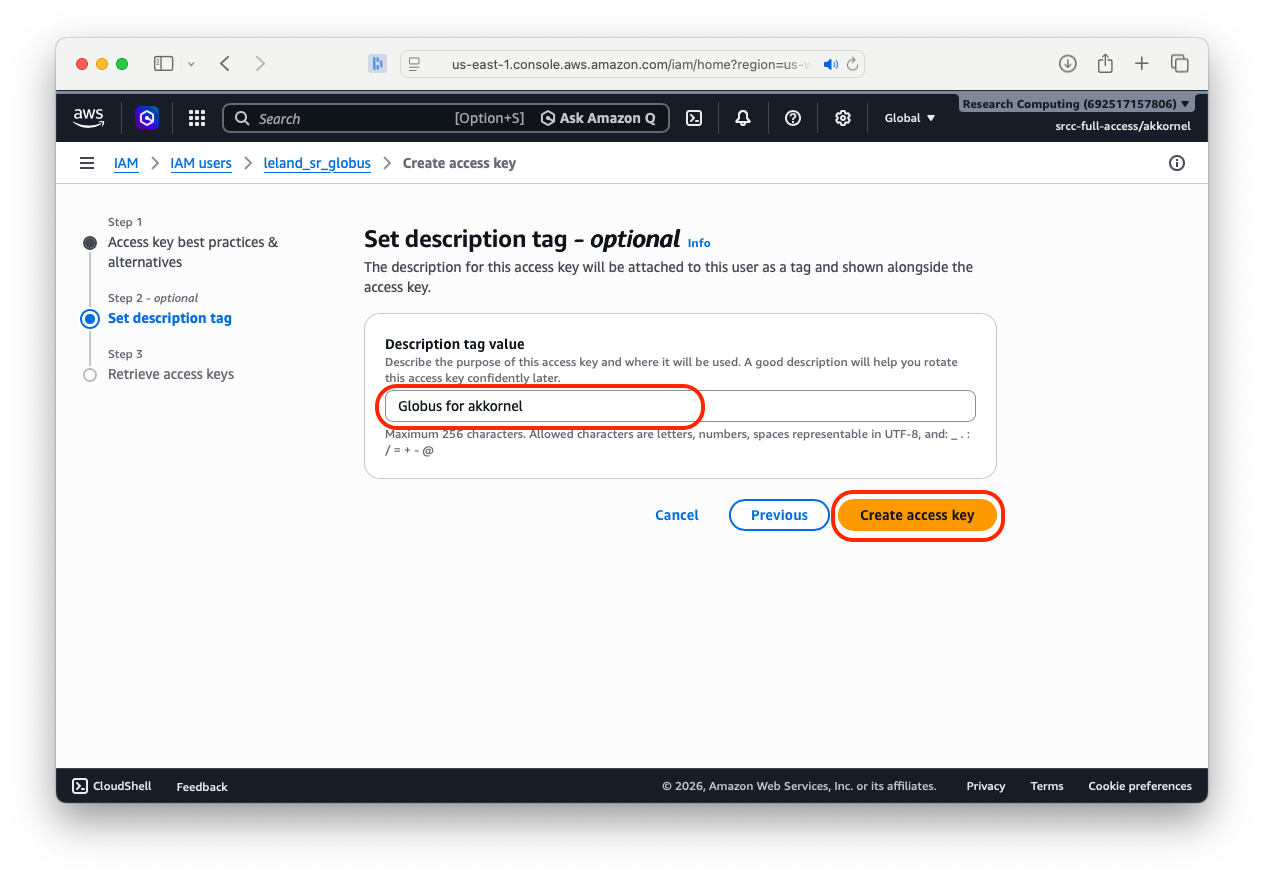The image size is (1264, 877).
Task: Expand the Research Computing account menu
Action: point(1076,104)
